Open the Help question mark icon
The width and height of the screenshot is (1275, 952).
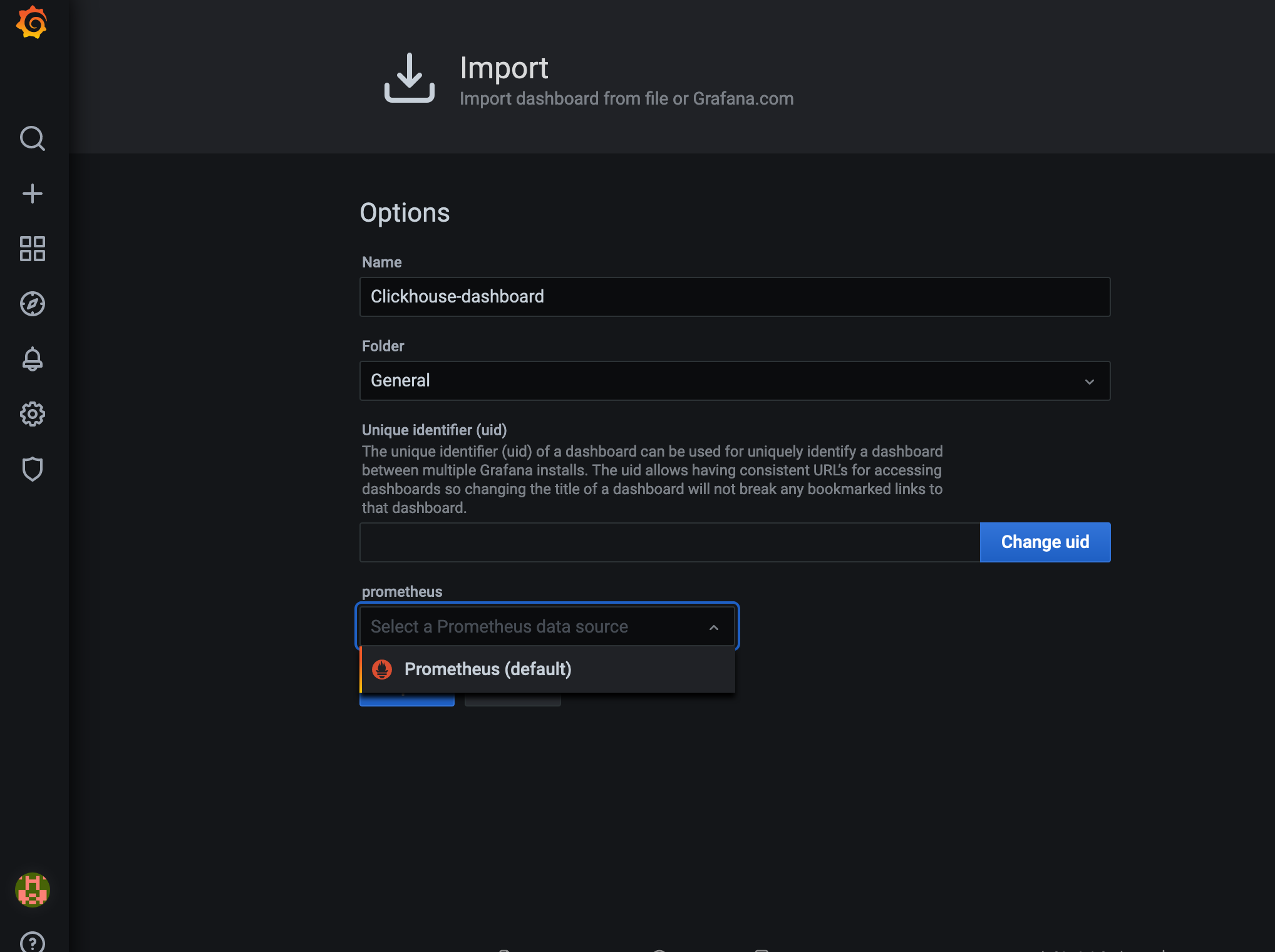point(32,941)
